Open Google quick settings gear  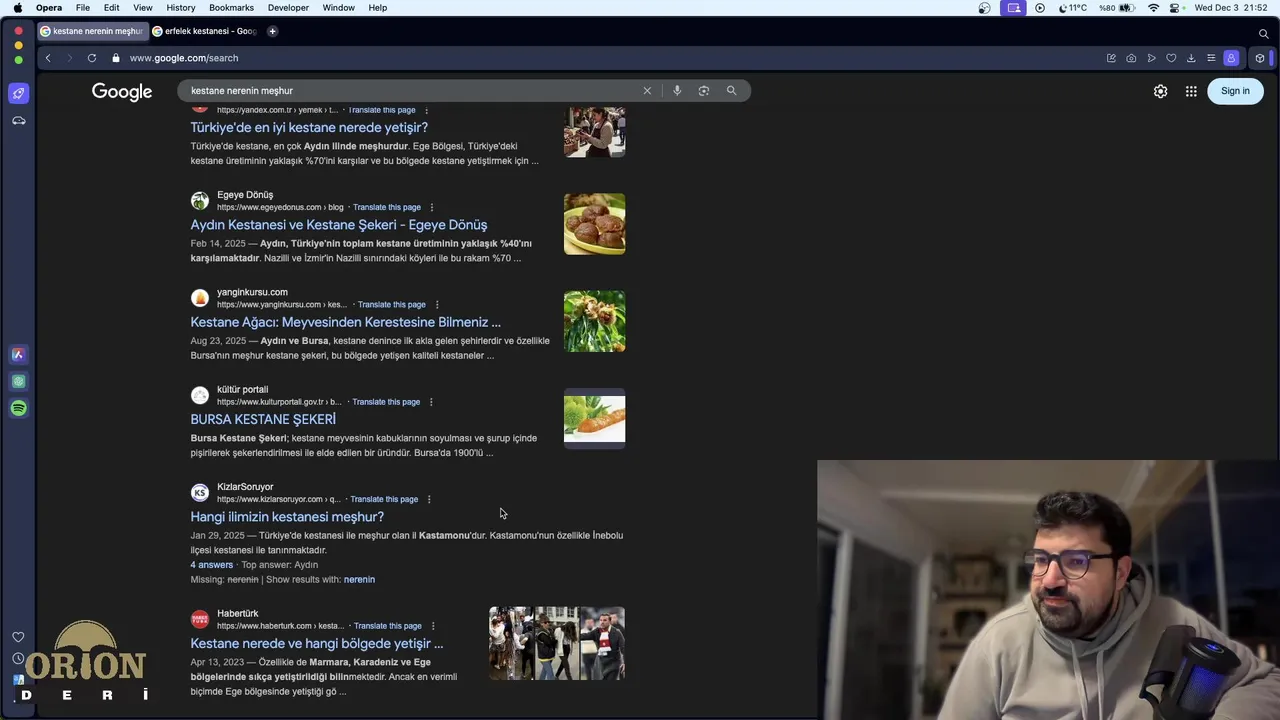pos(1160,91)
